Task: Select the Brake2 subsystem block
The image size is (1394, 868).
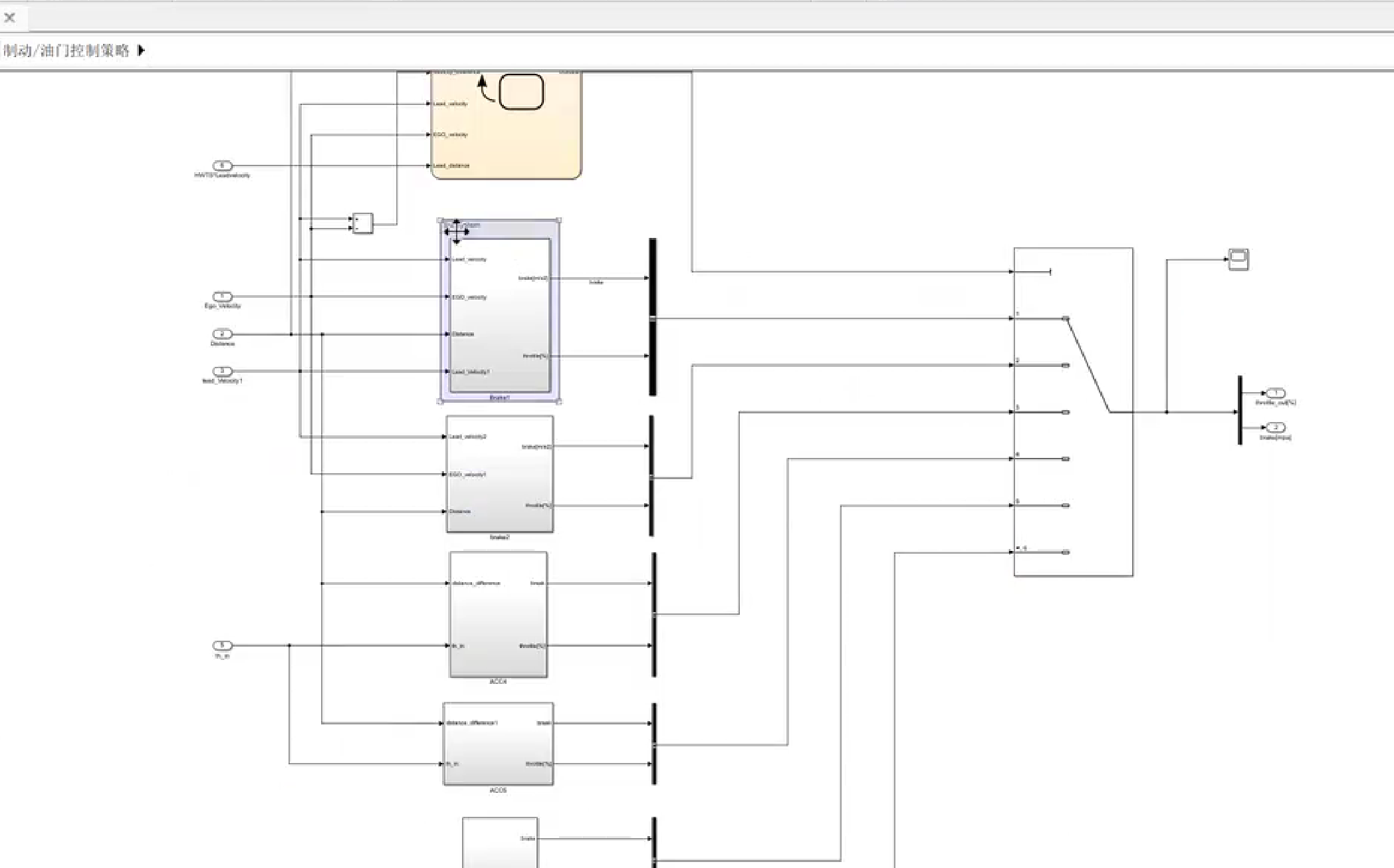Action: point(499,474)
